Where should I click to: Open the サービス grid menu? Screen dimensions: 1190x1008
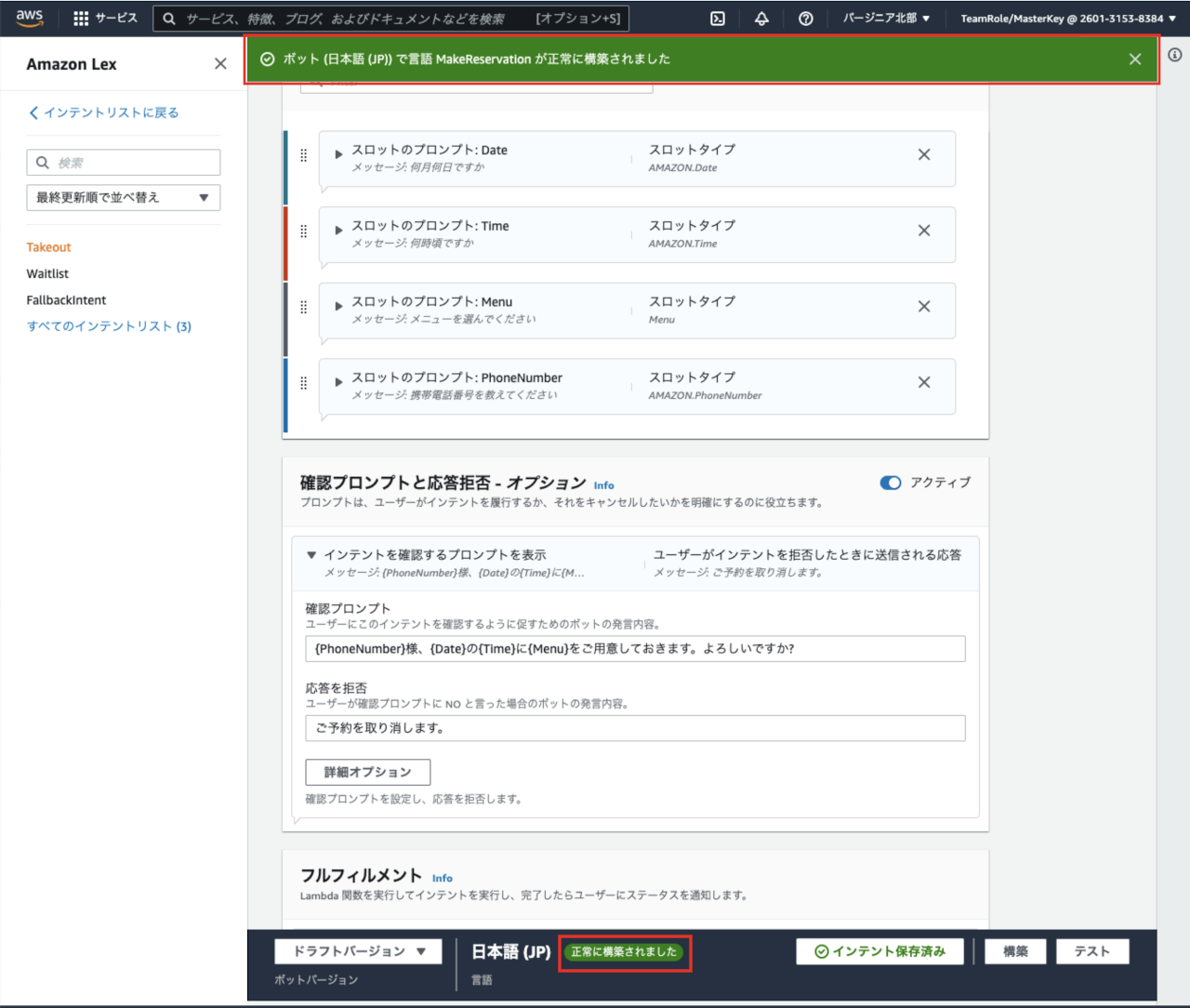pos(105,18)
